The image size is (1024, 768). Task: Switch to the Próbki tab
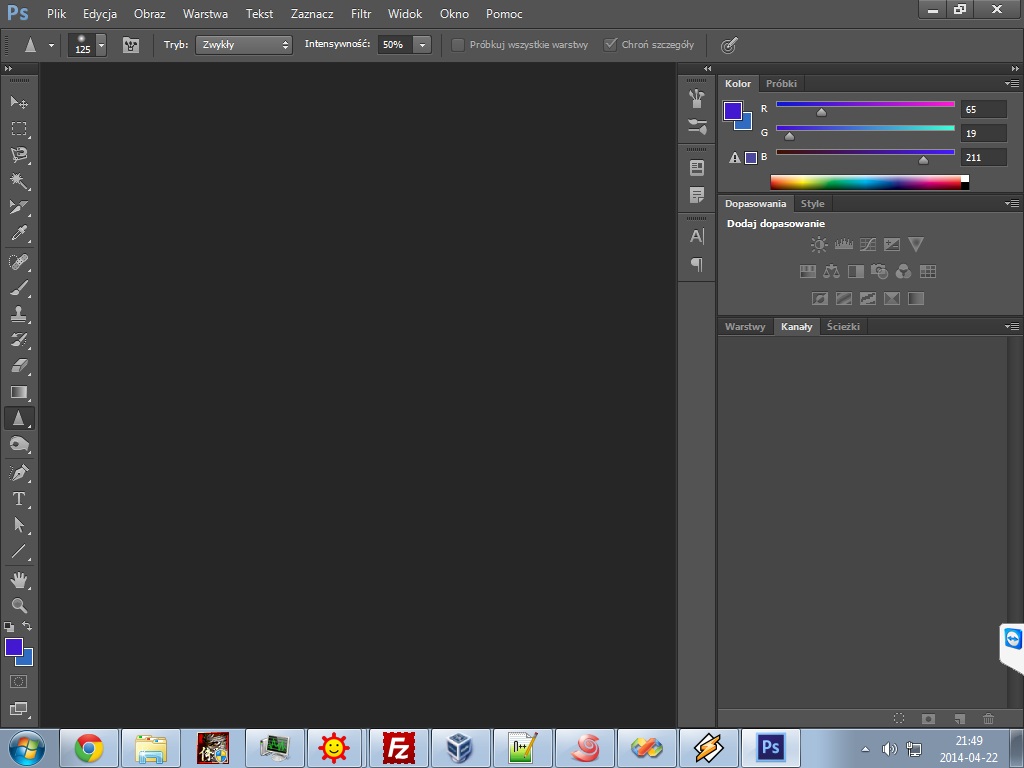coord(781,84)
